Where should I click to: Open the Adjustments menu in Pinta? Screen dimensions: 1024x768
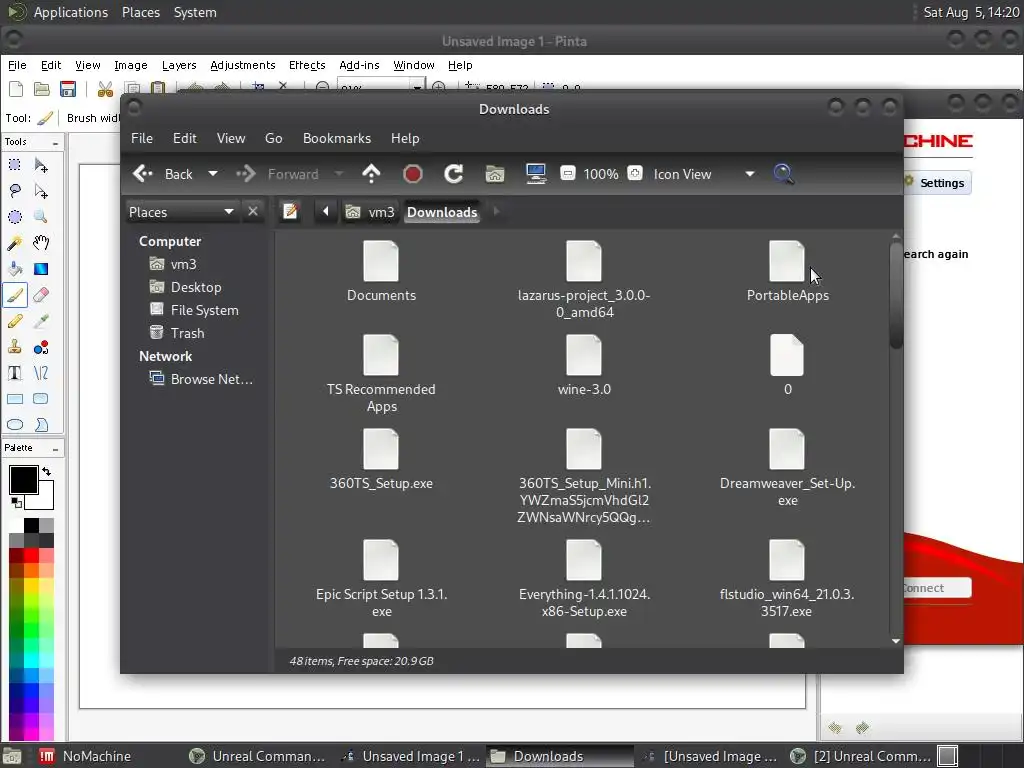pos(243,65)
